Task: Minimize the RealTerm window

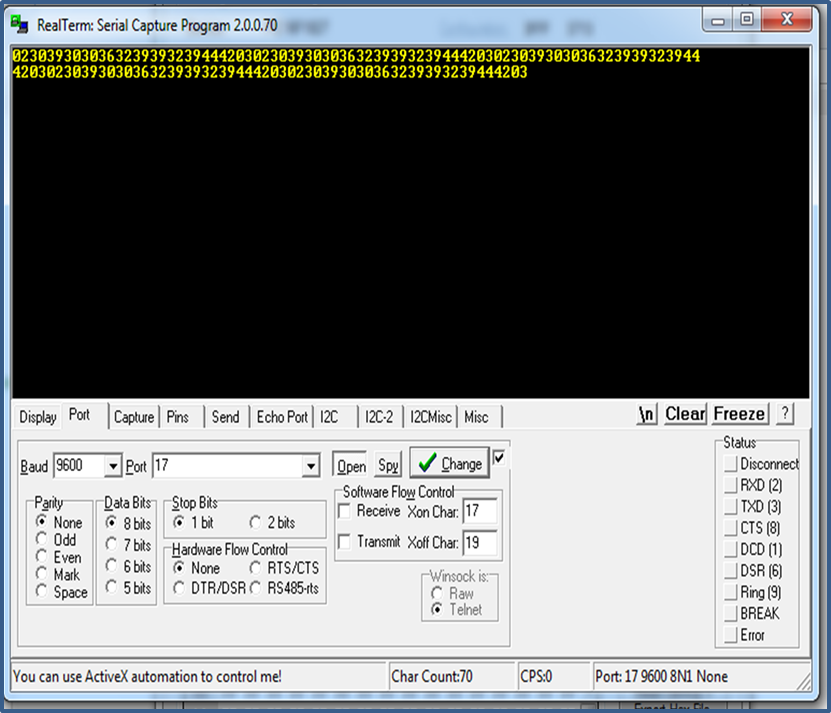Action: click(718, 20)
